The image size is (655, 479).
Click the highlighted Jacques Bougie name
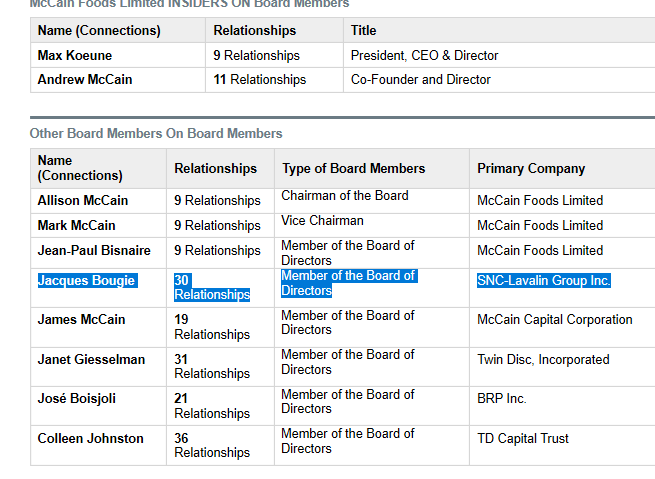click(86, 280)
